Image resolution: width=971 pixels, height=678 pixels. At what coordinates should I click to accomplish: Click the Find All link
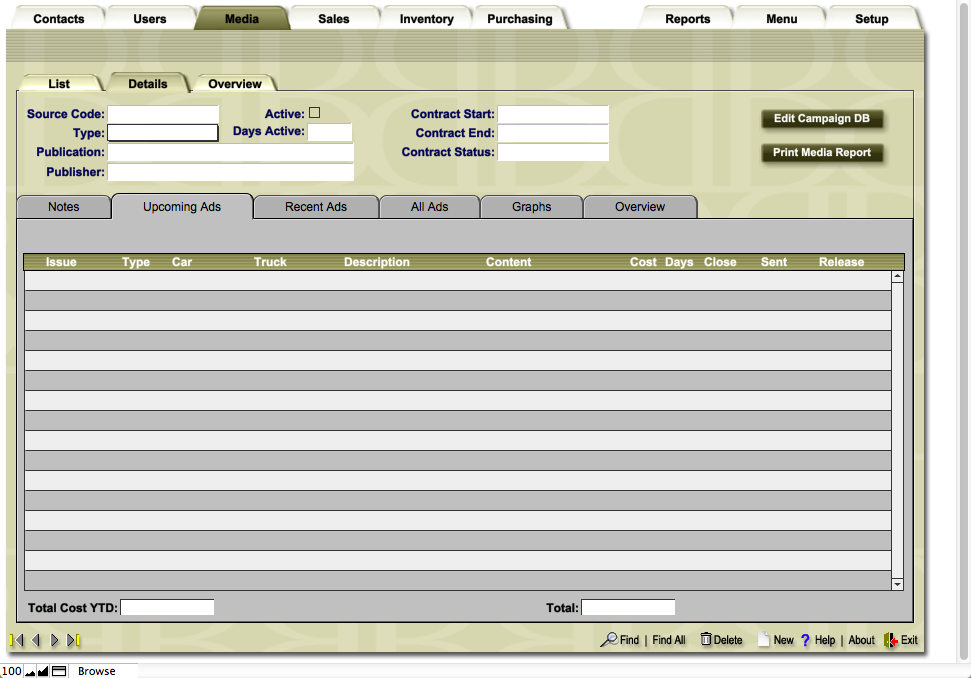pyautogui.click(x=669, y=640)
